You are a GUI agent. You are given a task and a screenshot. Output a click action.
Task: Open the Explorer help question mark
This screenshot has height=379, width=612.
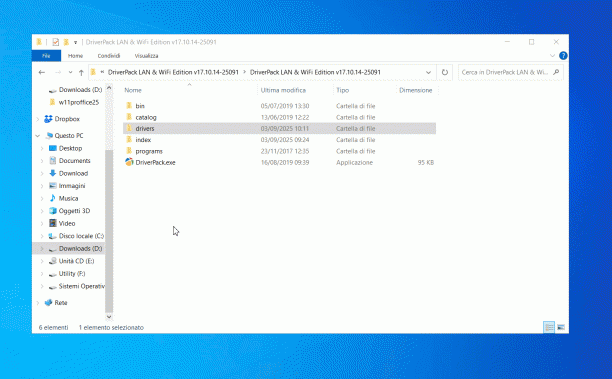[563, 56]
